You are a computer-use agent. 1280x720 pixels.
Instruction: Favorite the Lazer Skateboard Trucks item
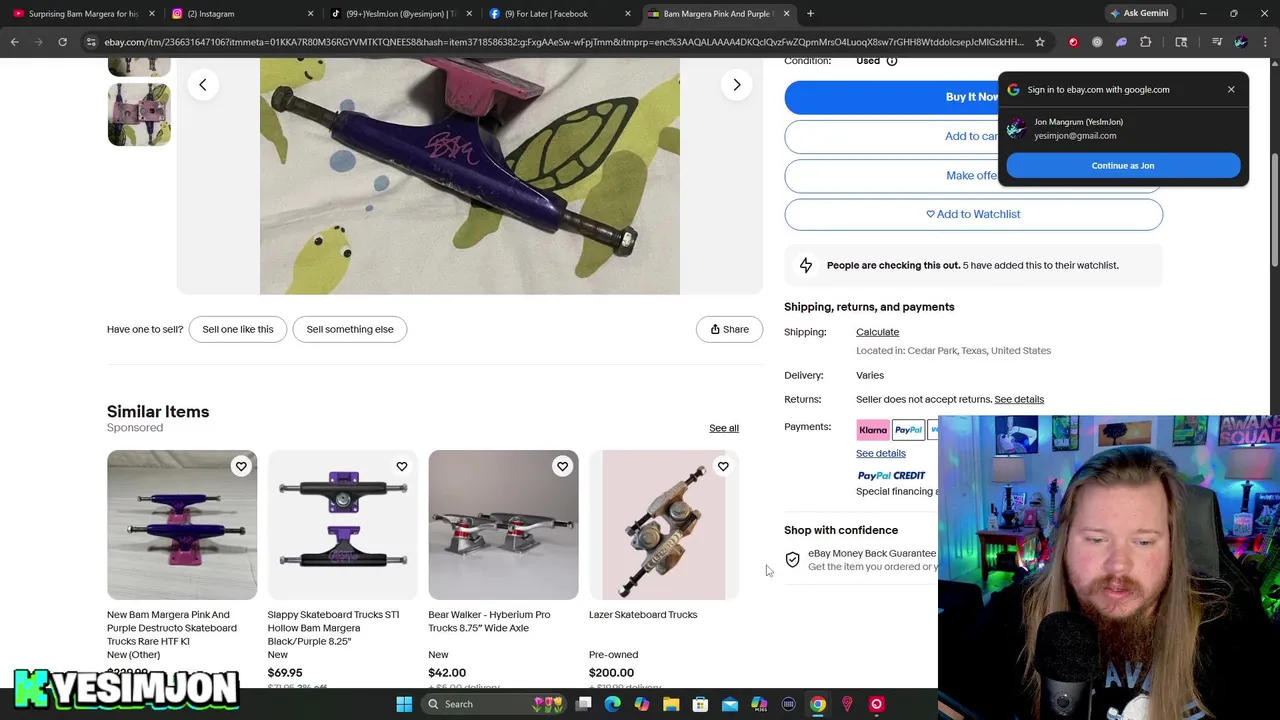(723, 466)
